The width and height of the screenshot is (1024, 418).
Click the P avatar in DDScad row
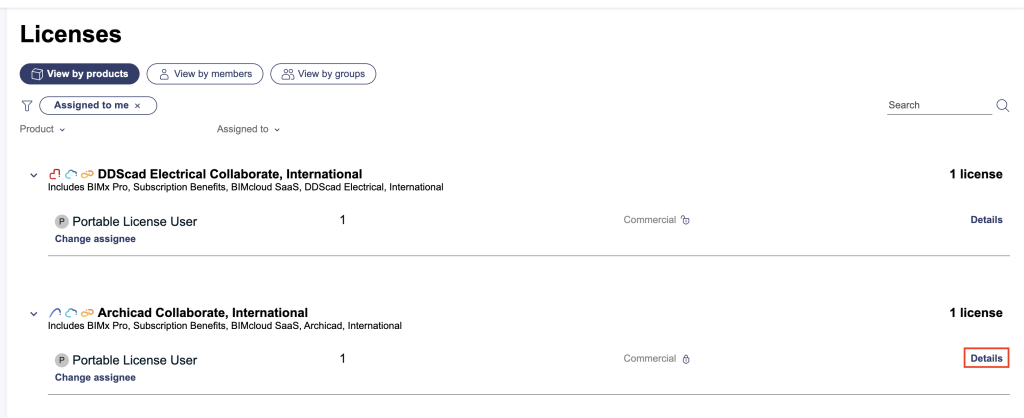point(61,222)
